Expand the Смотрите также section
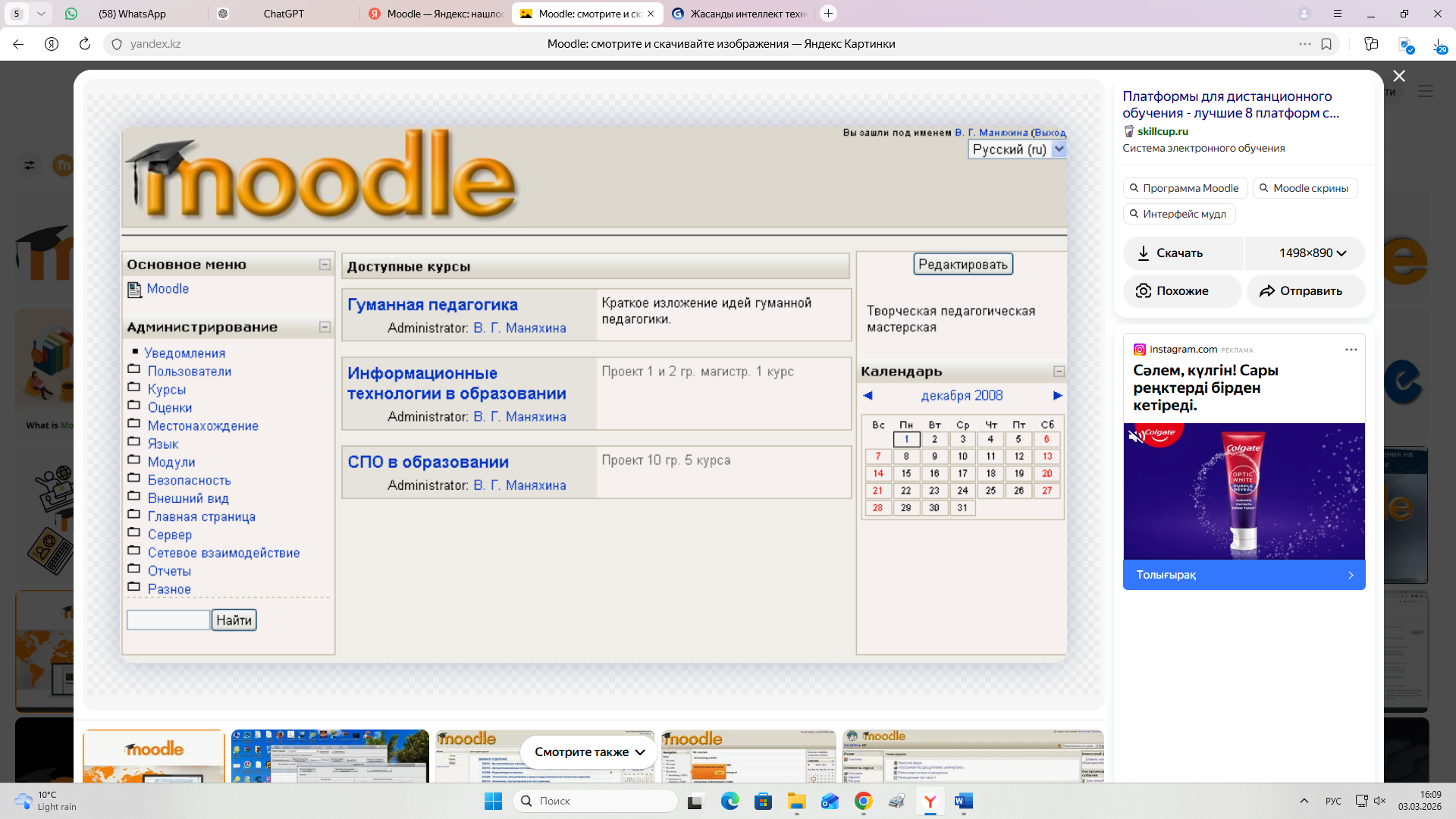Screen dimensions: 1456x819 [x=589, y=752]
